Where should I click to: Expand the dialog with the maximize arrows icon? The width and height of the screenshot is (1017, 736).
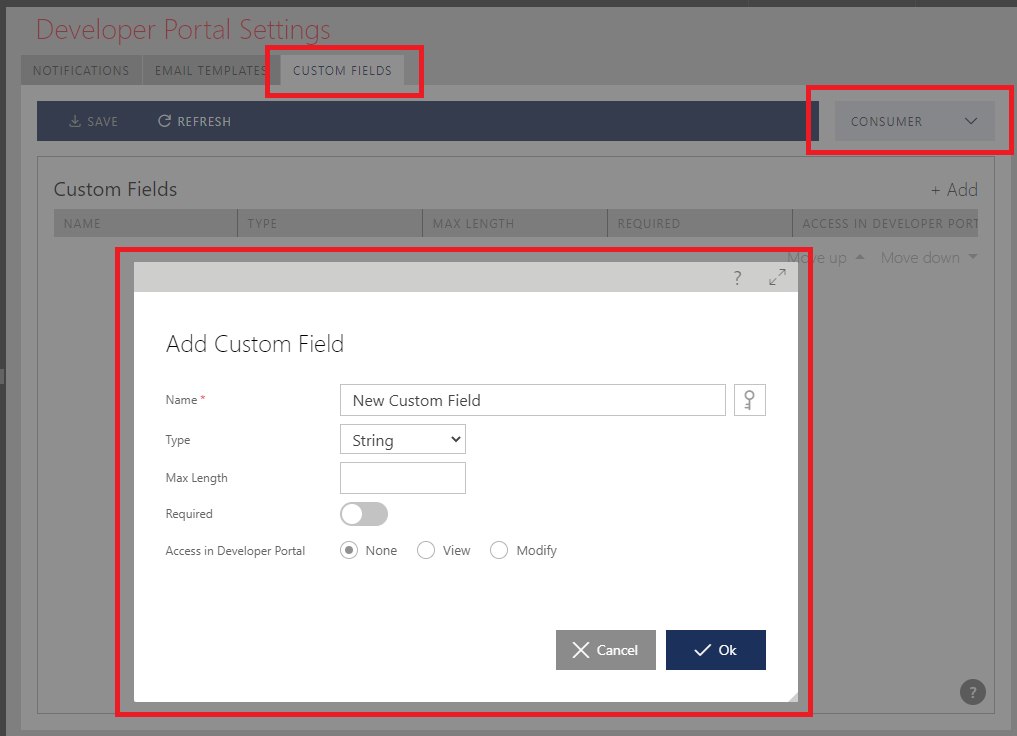click(777, 278)
